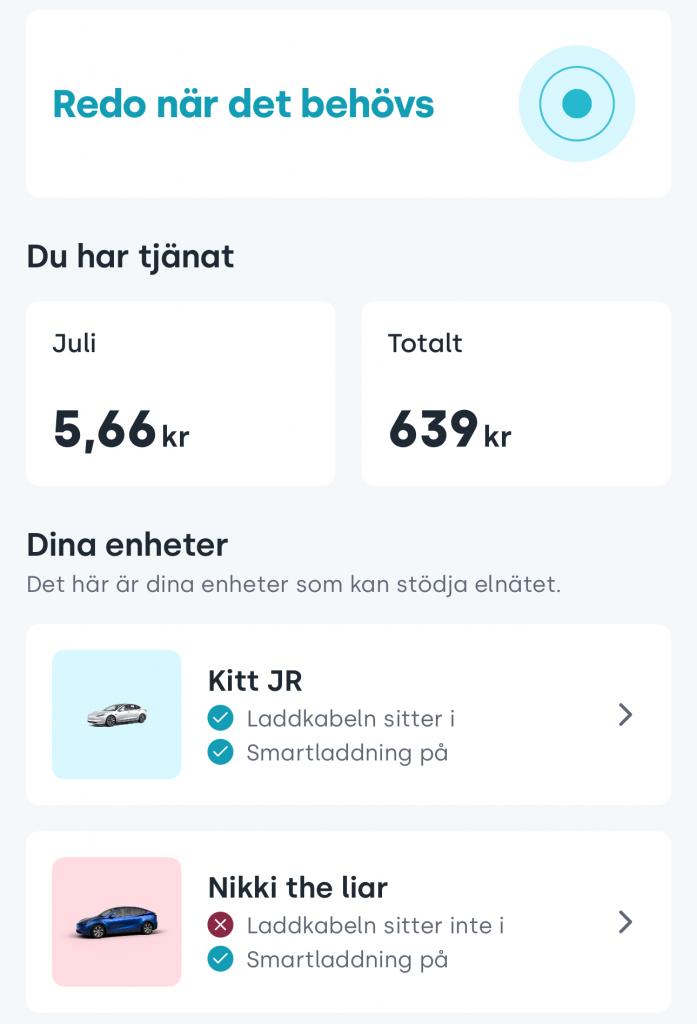Open Nikki the liar details via chevron

626,921
